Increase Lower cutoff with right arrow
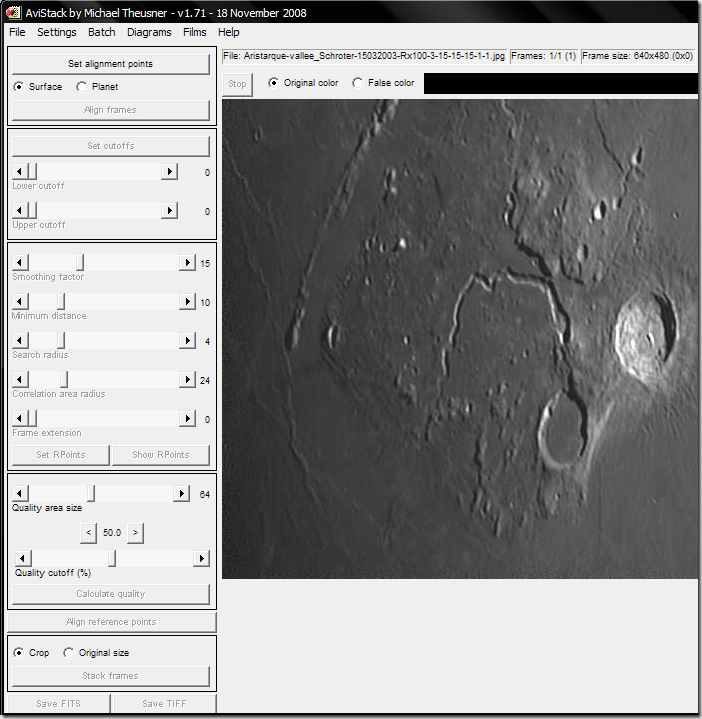Viewport: 702px width, 719px height. click(x=169, y=171)
